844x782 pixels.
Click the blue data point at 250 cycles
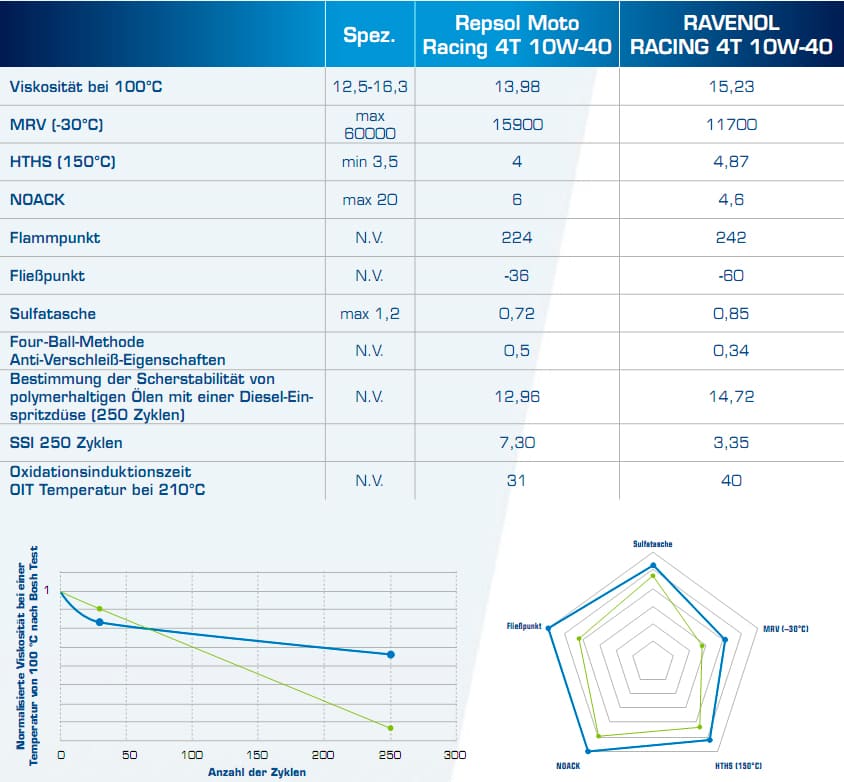pos(391,654)
